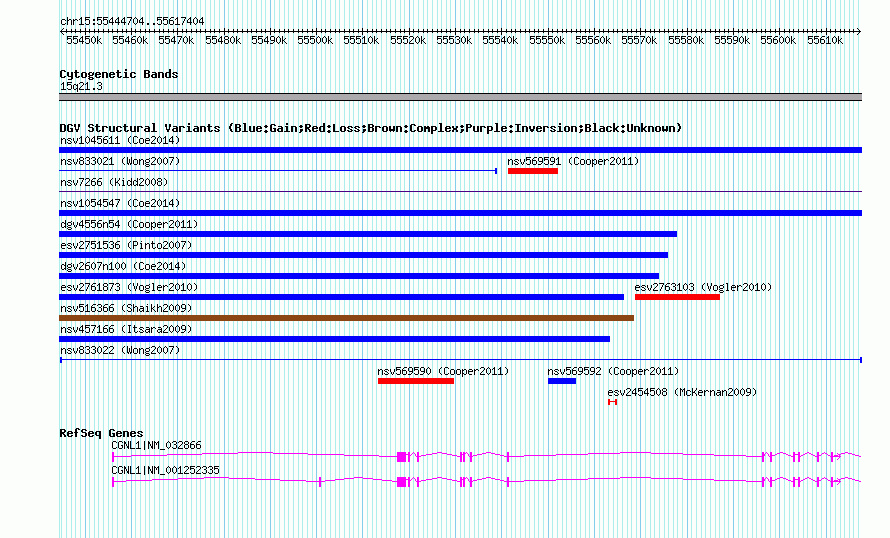This screenshot has width=890, height=538.
Task: Select the 15q21.3 band label
Action: [81, 86]
